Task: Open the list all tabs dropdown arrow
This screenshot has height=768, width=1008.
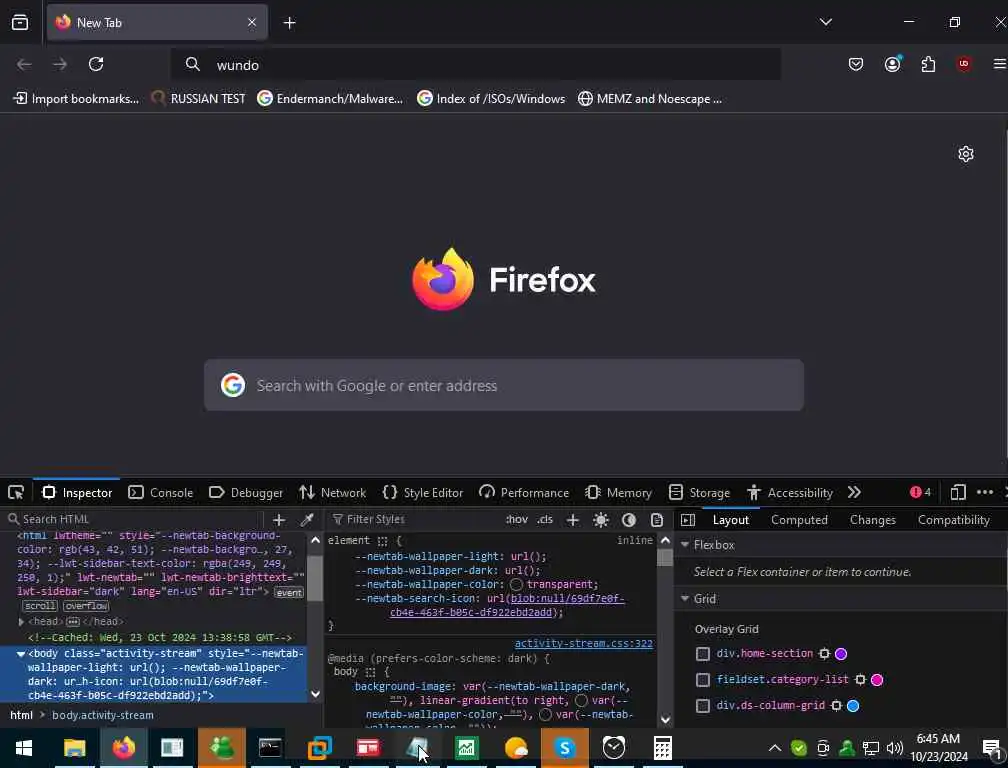Action: (826, 22)
